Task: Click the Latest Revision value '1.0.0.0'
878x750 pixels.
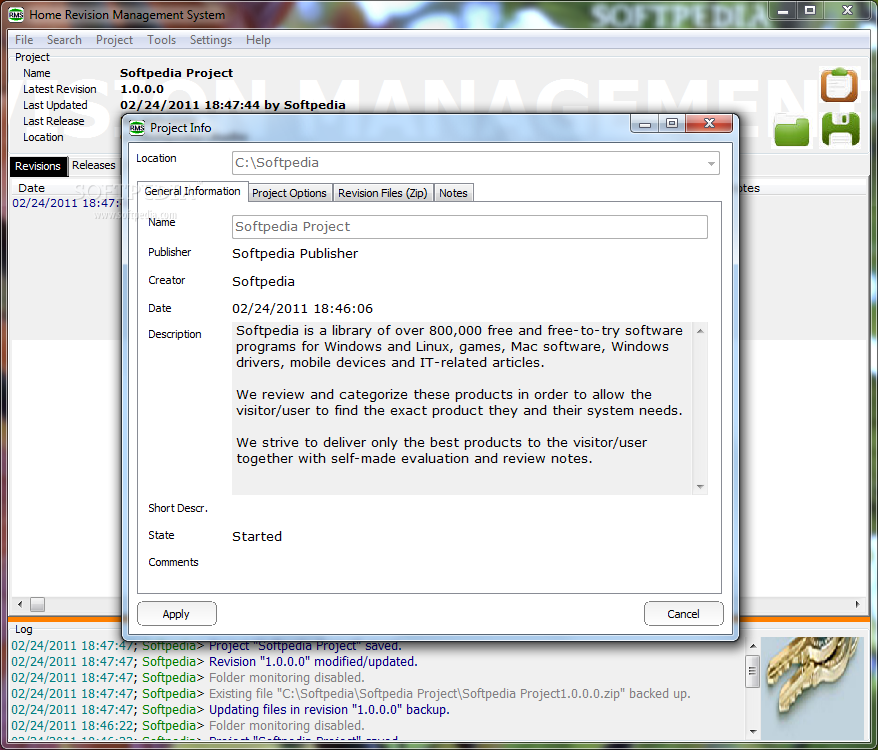Action: click(142, 89)
